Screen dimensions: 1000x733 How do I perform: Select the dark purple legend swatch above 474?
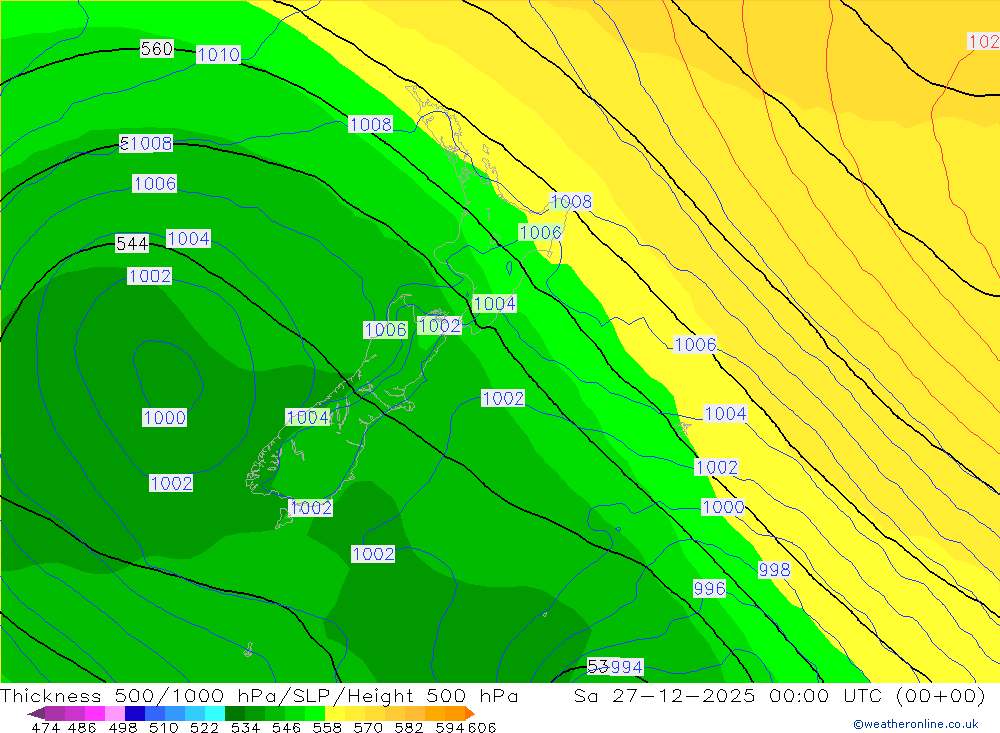pos(54,713)
